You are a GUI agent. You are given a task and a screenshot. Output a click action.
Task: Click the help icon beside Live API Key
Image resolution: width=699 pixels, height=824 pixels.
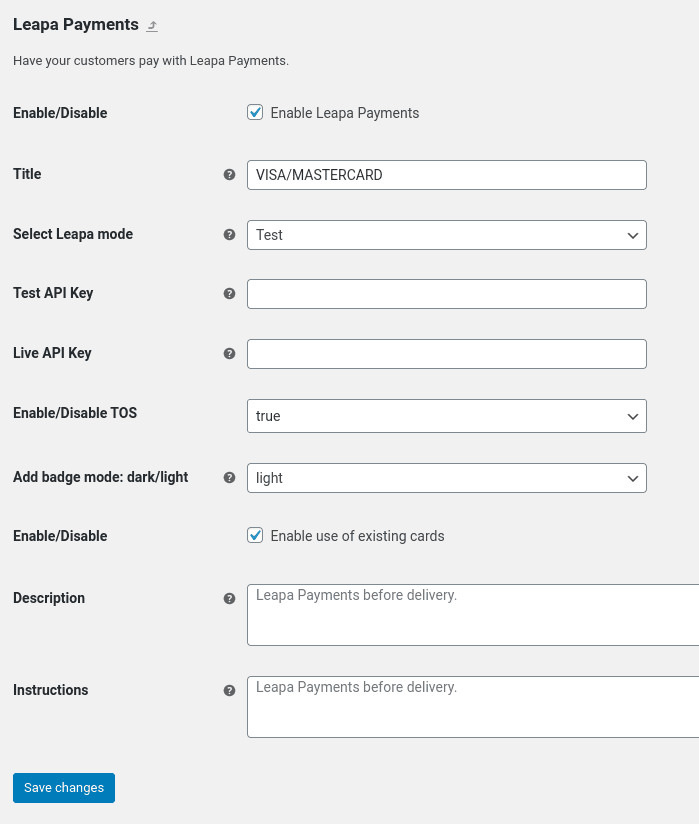coord(229,353)
